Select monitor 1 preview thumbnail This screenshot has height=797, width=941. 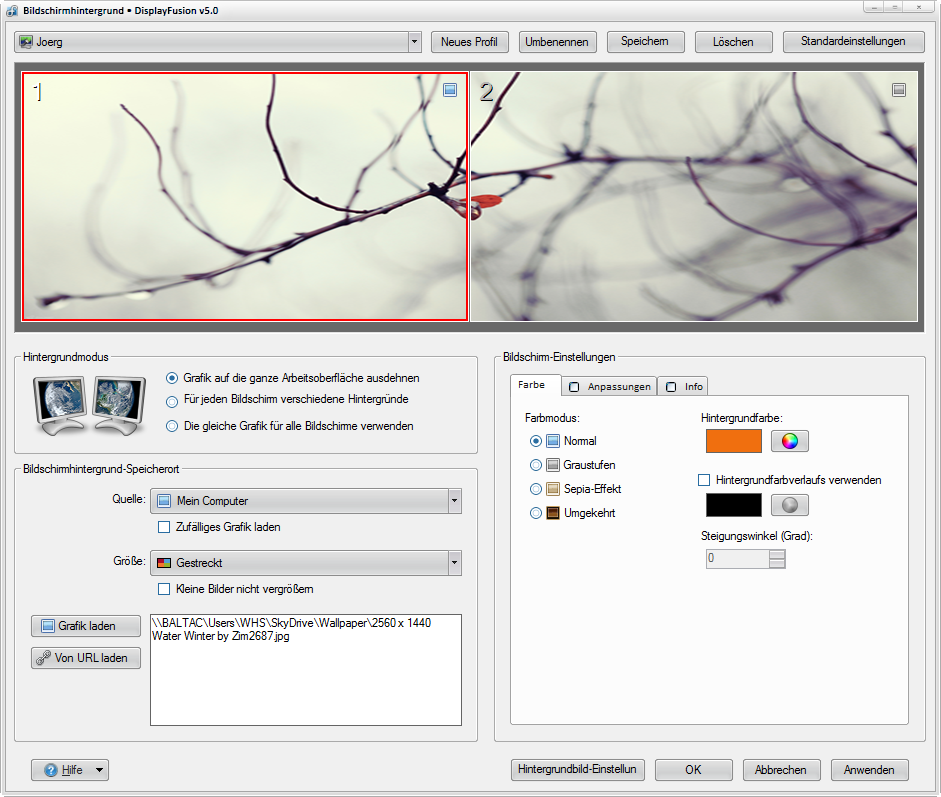point(245,197)
